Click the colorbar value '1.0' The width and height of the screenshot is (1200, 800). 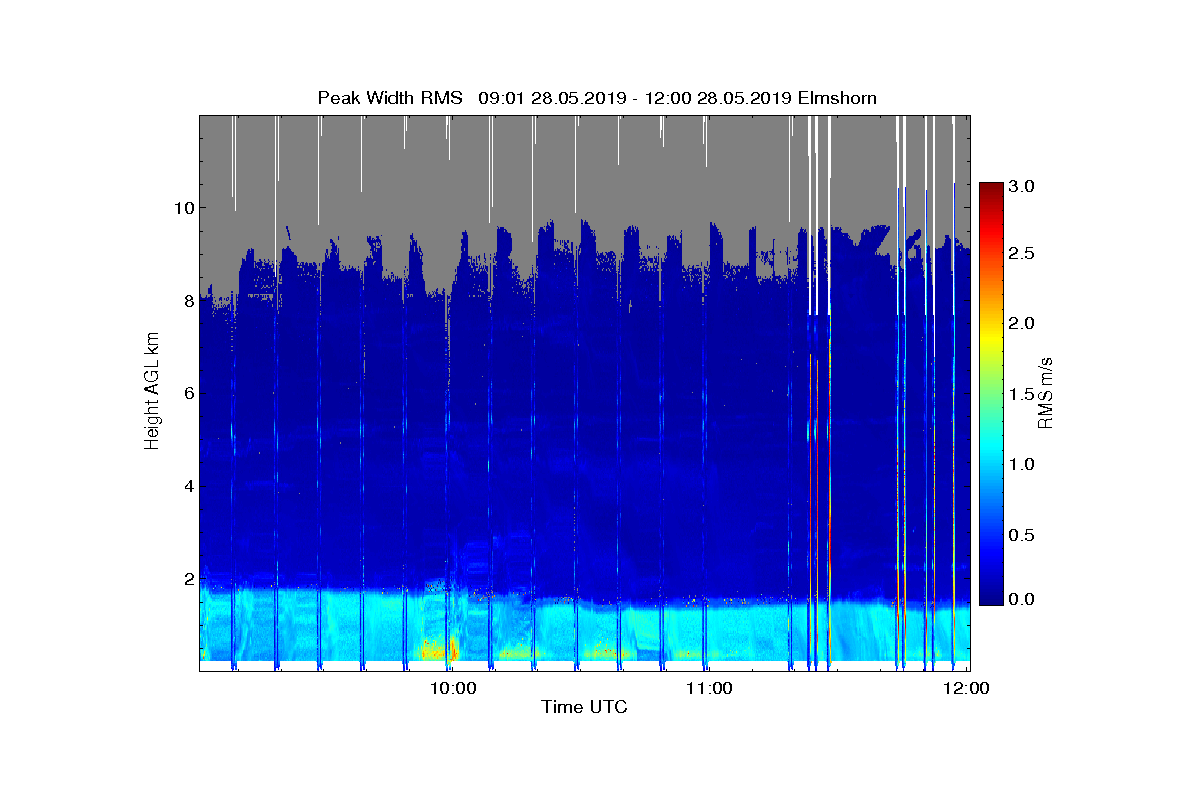[1022, 464]
